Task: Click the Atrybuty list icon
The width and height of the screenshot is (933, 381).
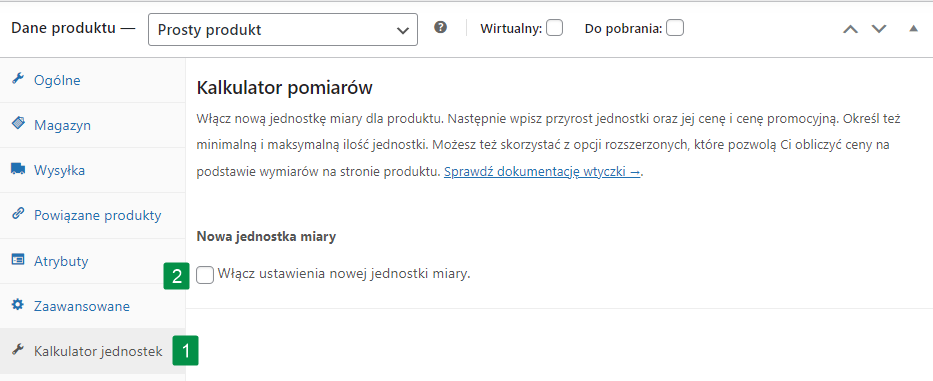Action: (18, 260)
